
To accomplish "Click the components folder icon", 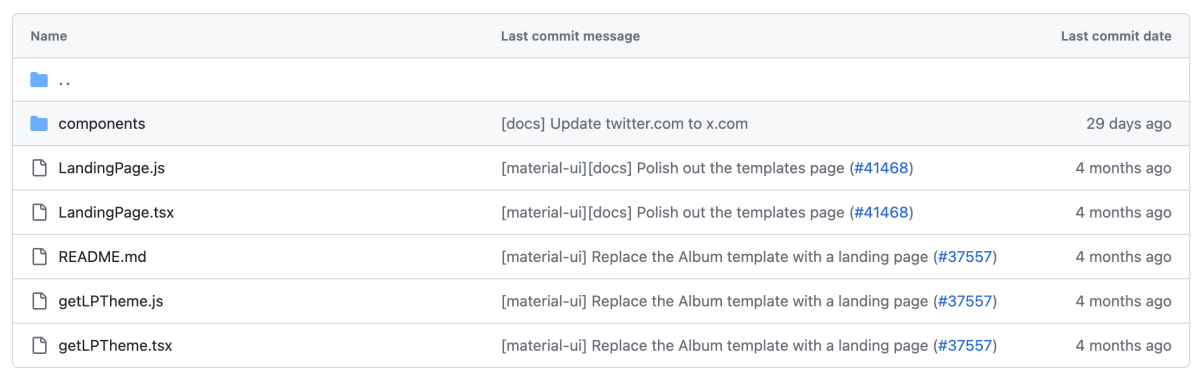I will click(x=39, y=124).
